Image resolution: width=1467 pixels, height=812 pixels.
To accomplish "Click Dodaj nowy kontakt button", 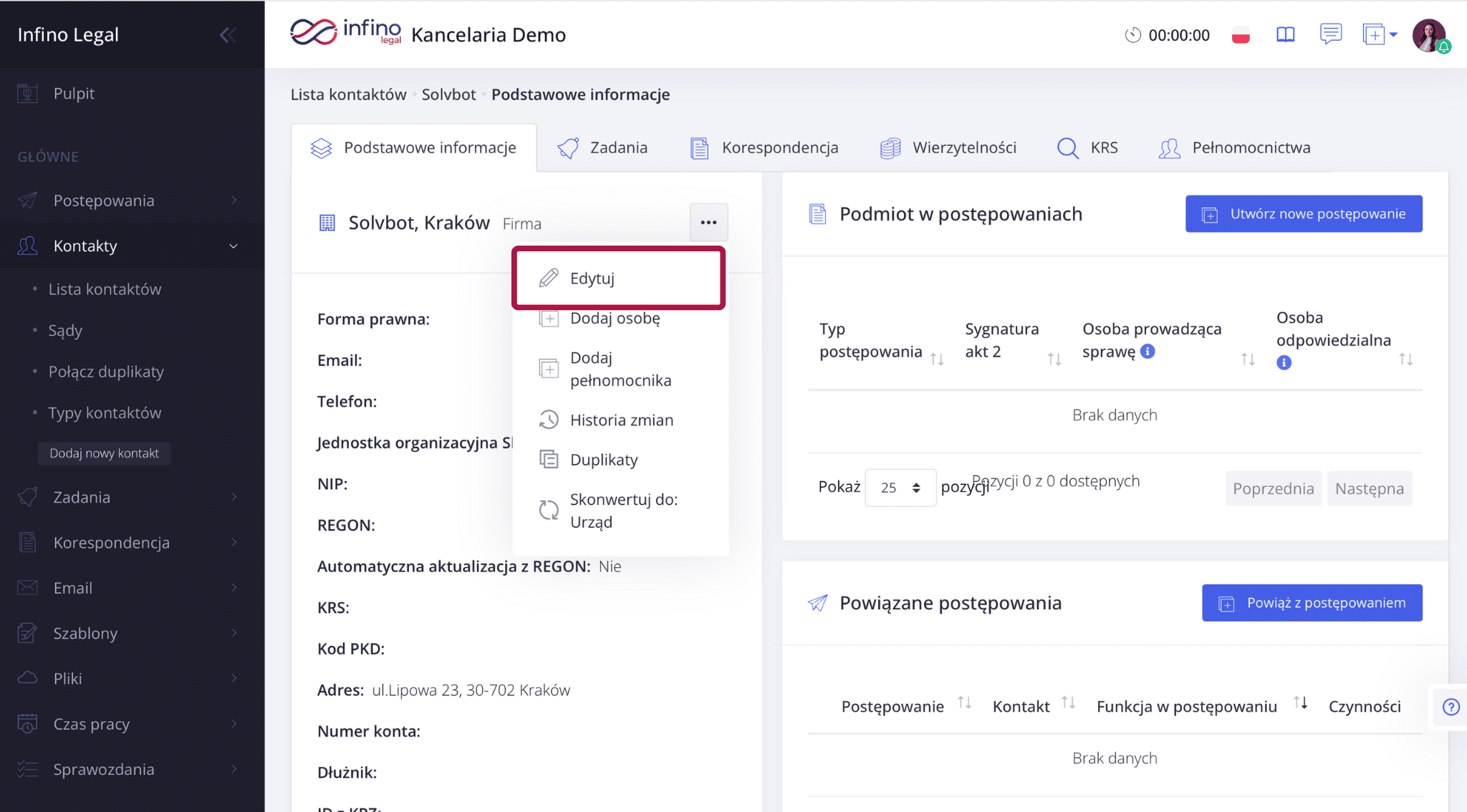I will (104, 453).
